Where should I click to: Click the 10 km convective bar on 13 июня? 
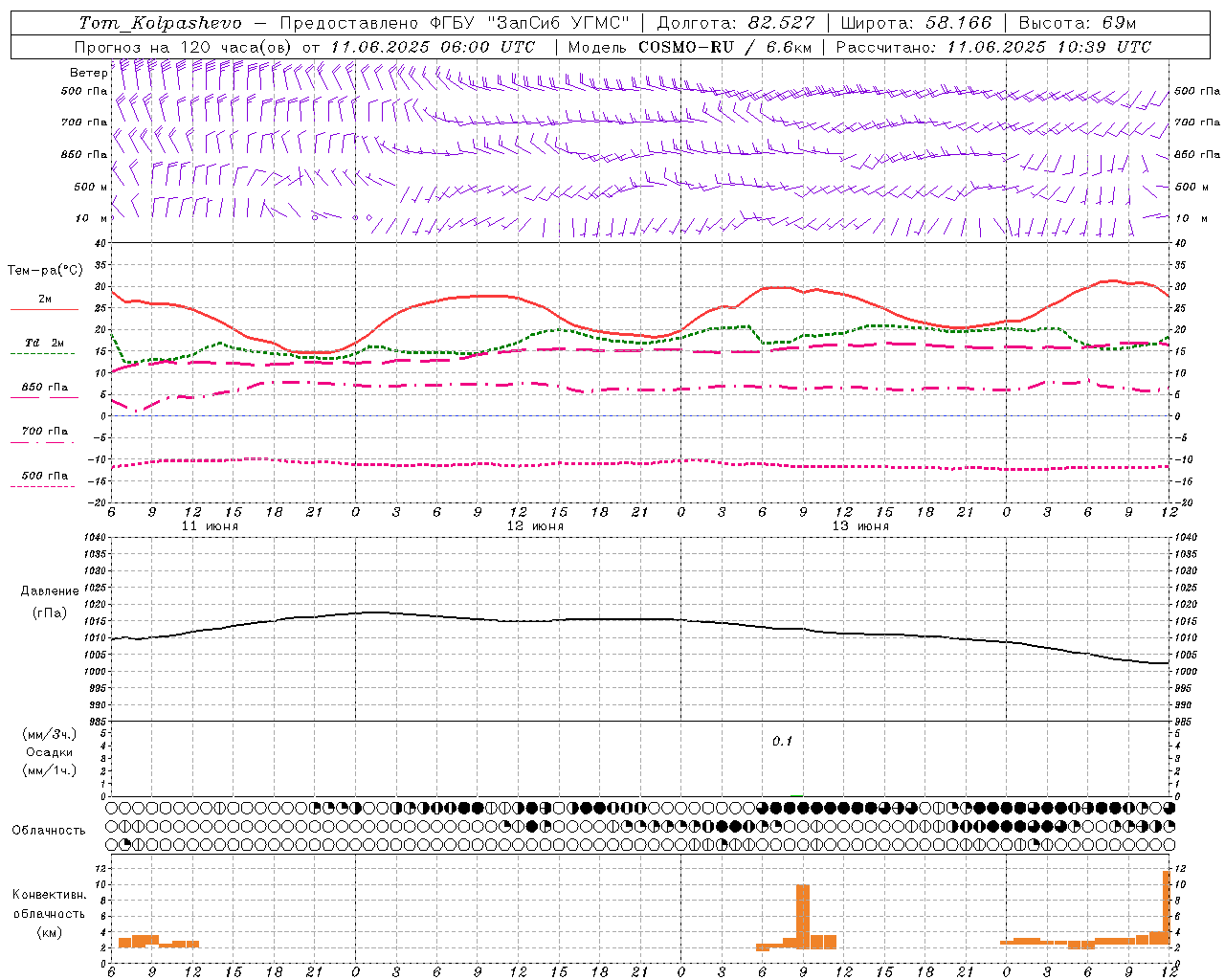tap(803, 916)
